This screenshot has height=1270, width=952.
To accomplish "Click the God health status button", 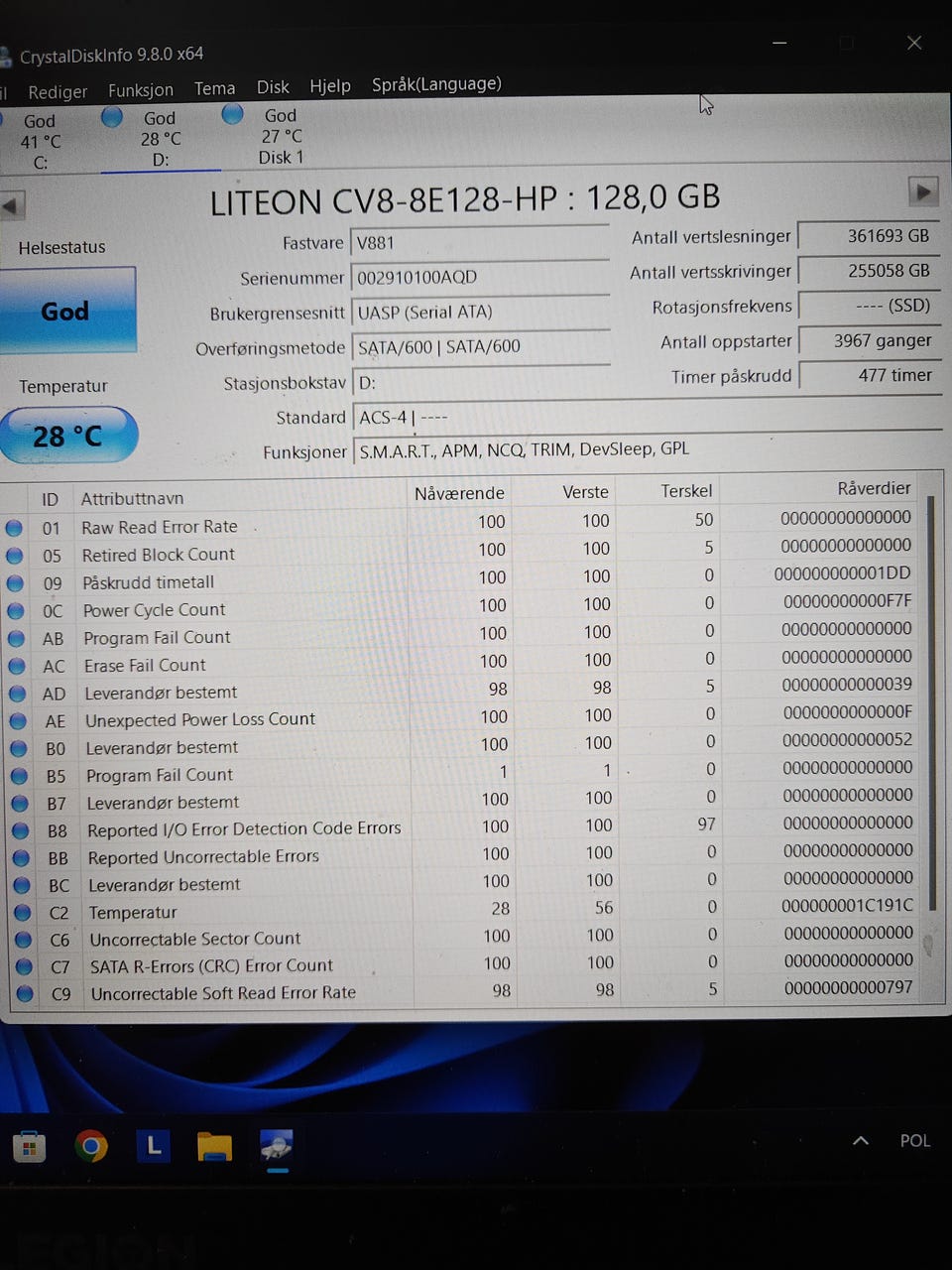I will (65, 311).
